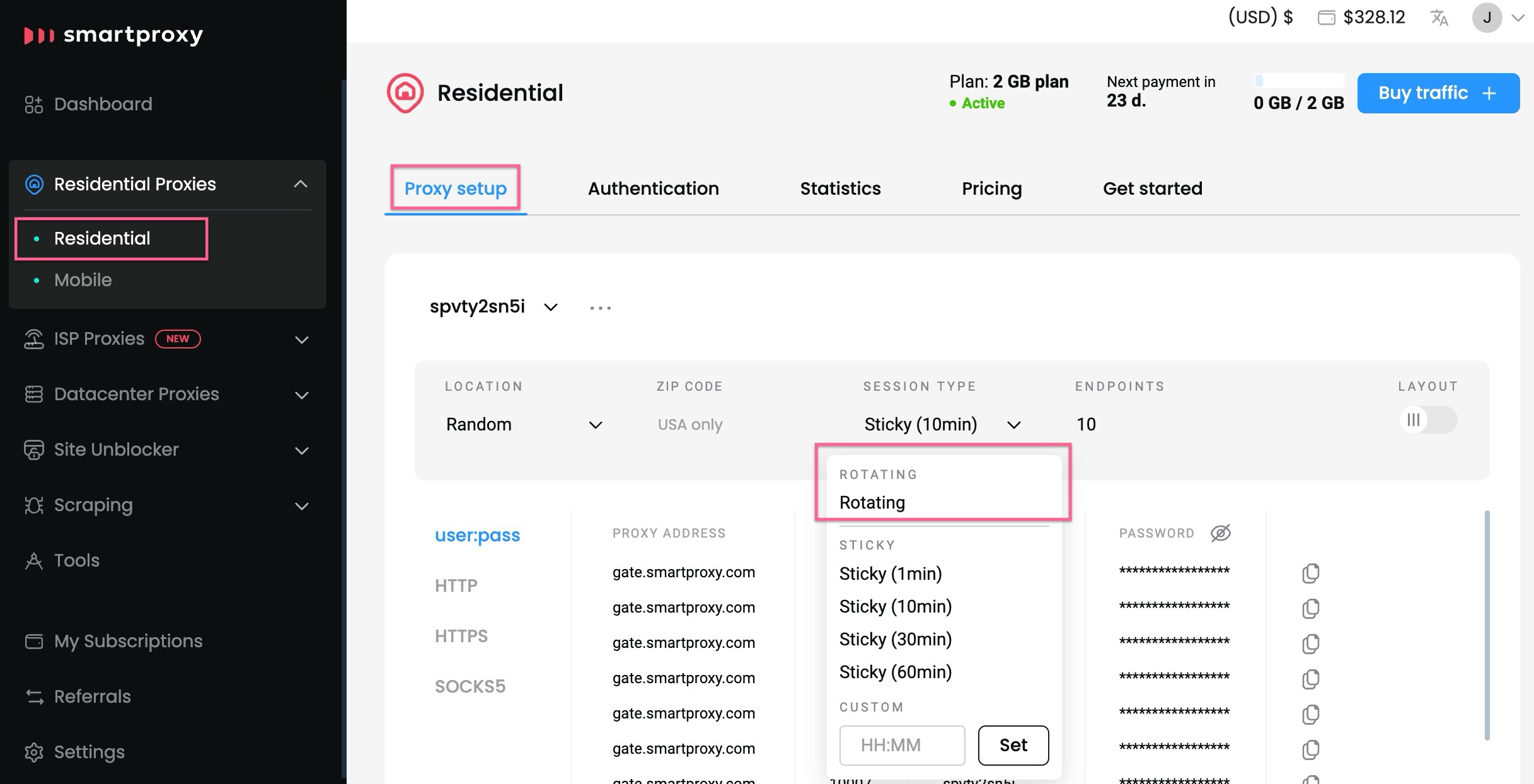Click the Endpoints value 10

pos(1086,425)
